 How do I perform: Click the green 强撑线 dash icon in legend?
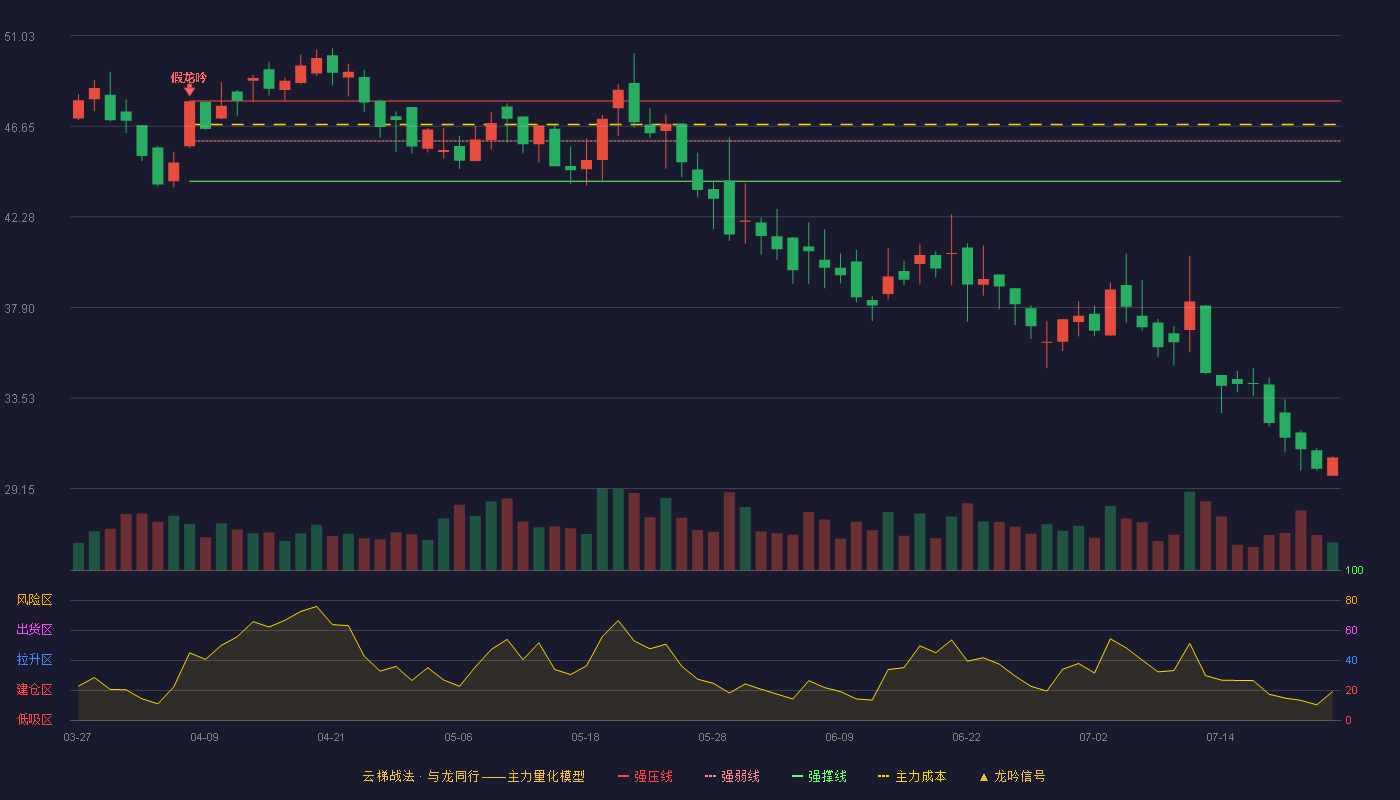[x=797, y=777]
